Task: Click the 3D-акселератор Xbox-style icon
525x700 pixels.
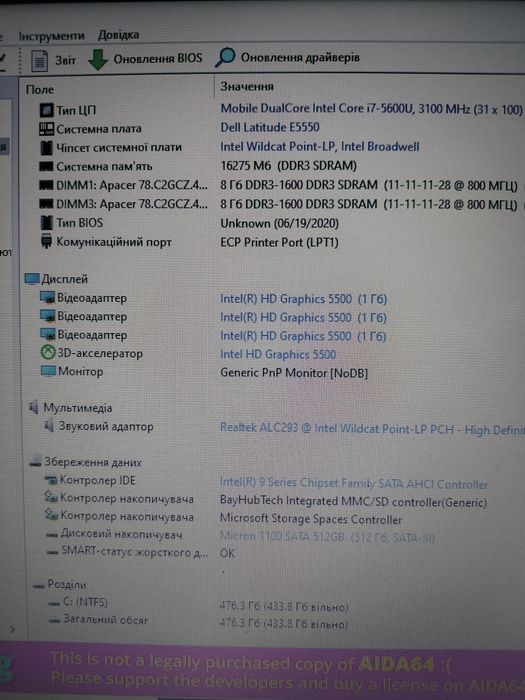Action: (x=48, y=353)
